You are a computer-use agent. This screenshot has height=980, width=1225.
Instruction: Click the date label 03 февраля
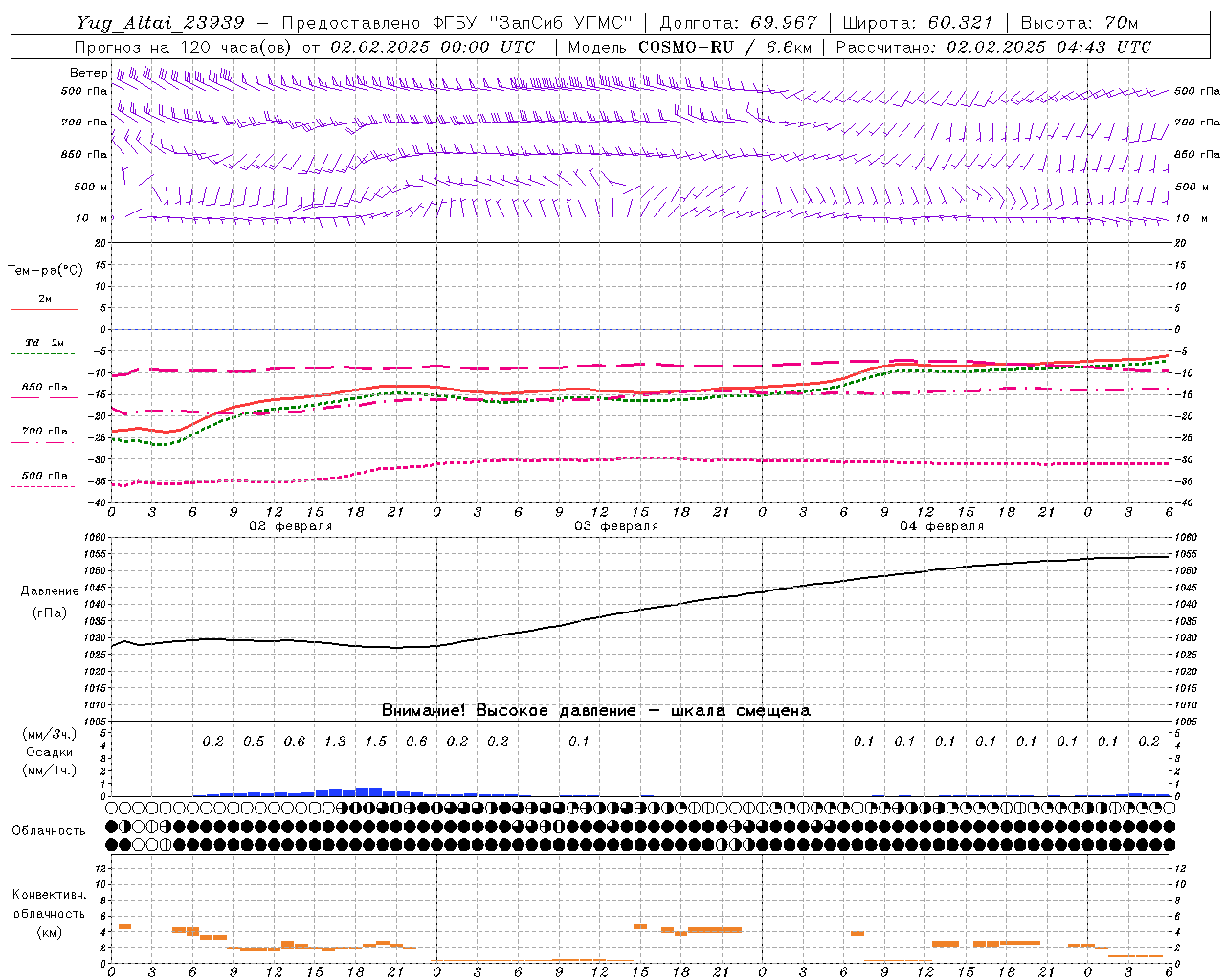(616, 526)
